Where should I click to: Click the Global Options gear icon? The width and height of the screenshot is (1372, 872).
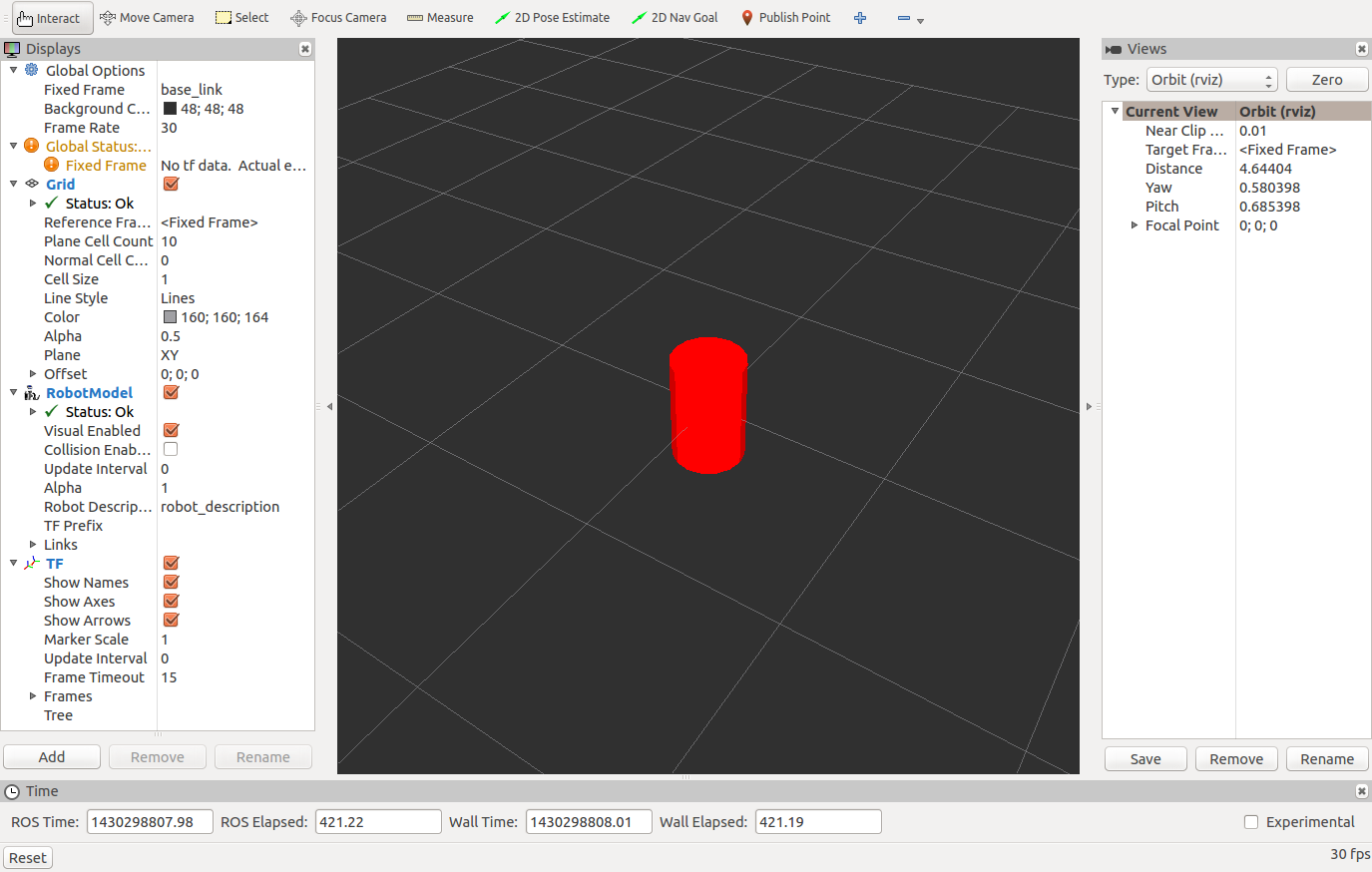pyautogui.click(x=32, y=70)
